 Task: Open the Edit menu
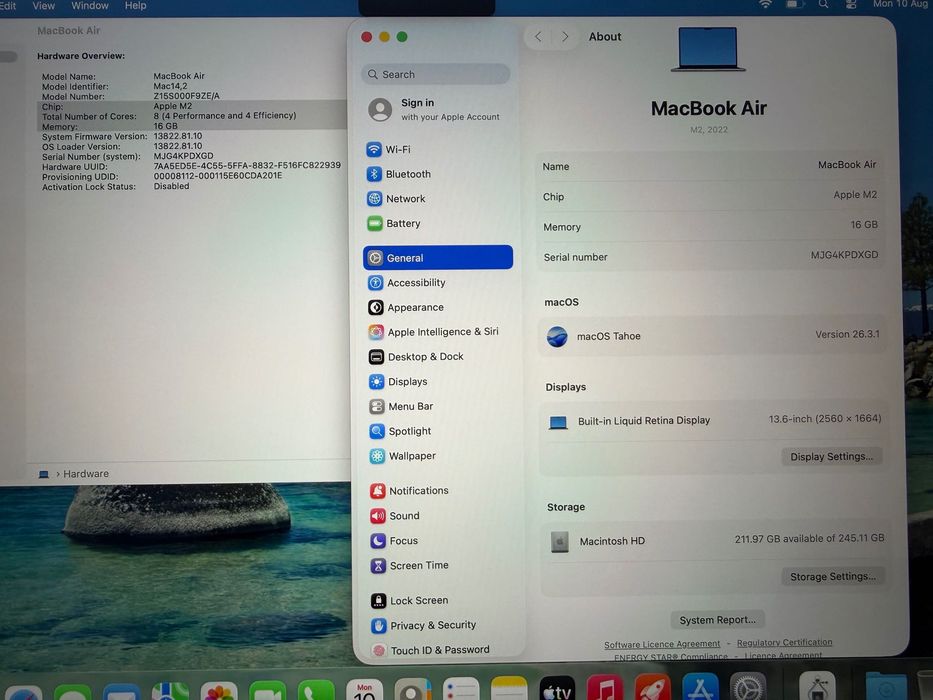(8, 6)
